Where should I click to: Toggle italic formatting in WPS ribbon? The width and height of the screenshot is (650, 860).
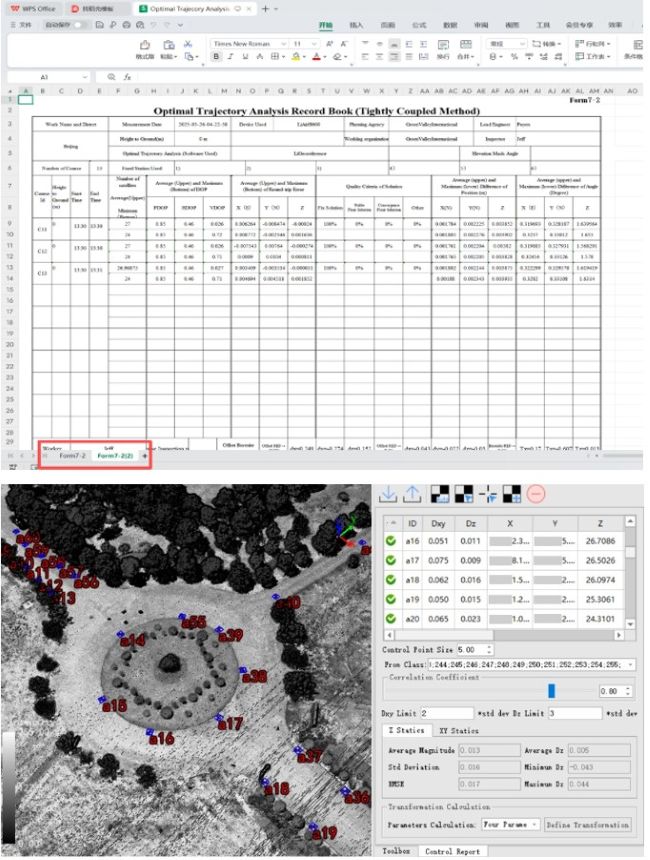[230, 56]
